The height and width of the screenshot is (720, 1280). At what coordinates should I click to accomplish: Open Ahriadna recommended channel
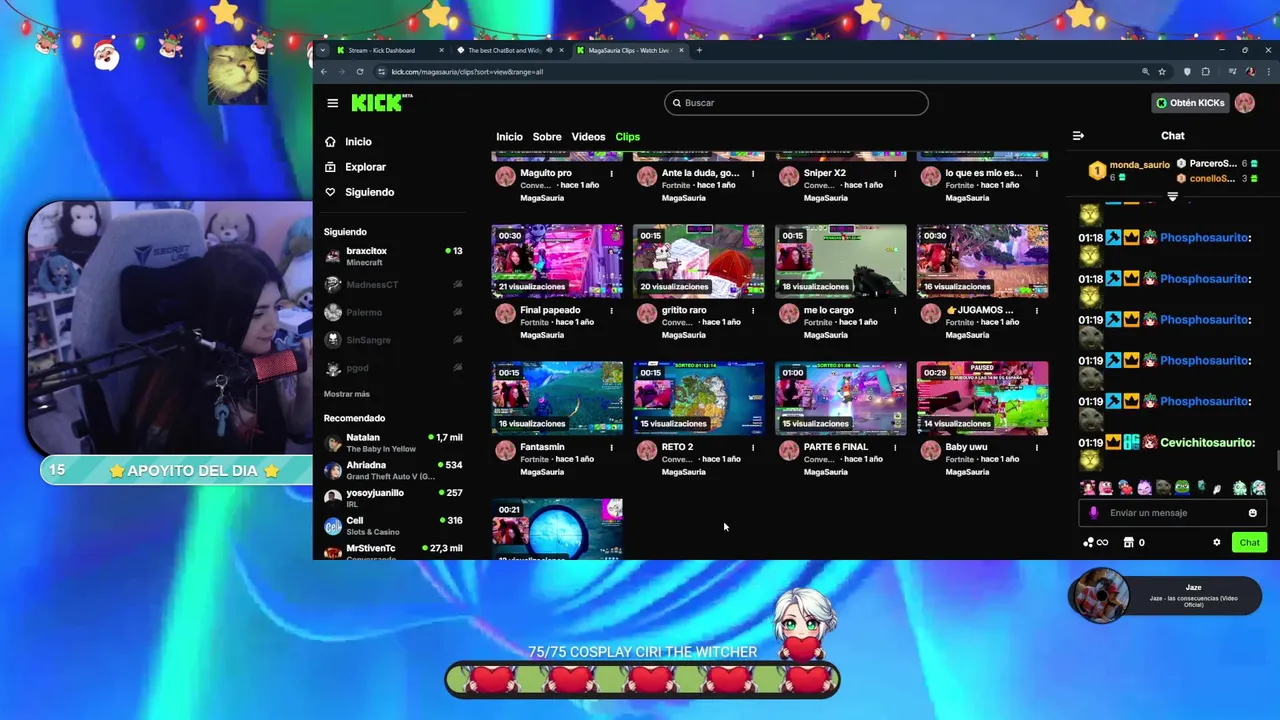click(x=392, y=470)
